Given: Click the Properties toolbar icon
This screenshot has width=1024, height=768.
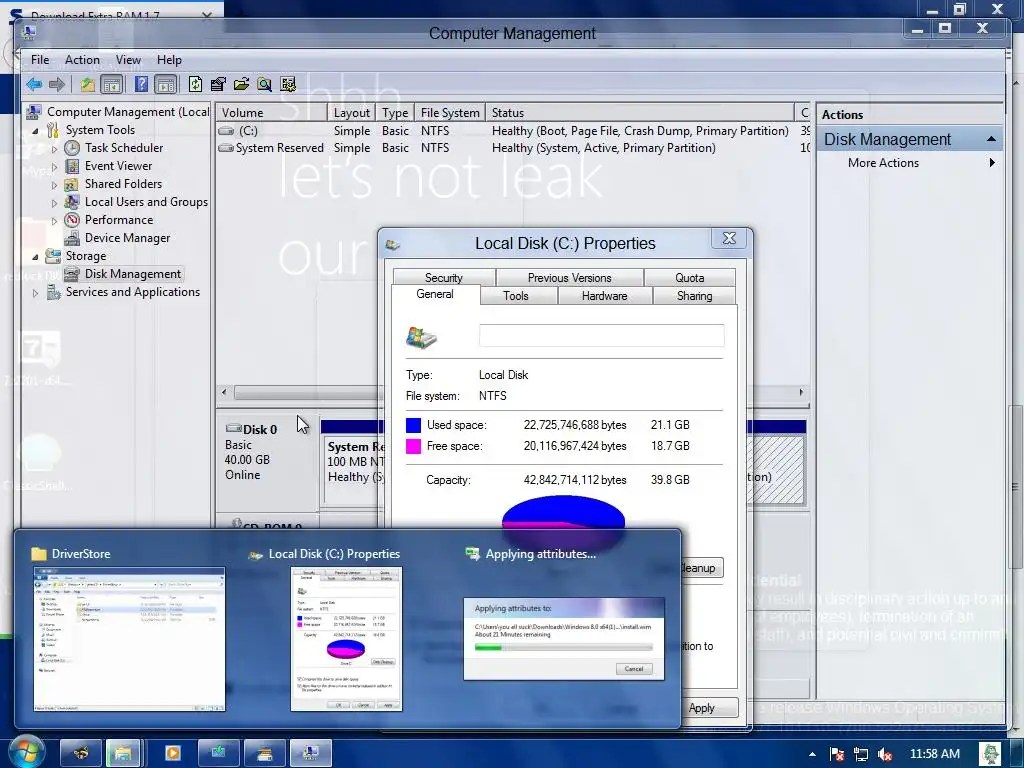Looking at the screenshot, I should 218,84.
